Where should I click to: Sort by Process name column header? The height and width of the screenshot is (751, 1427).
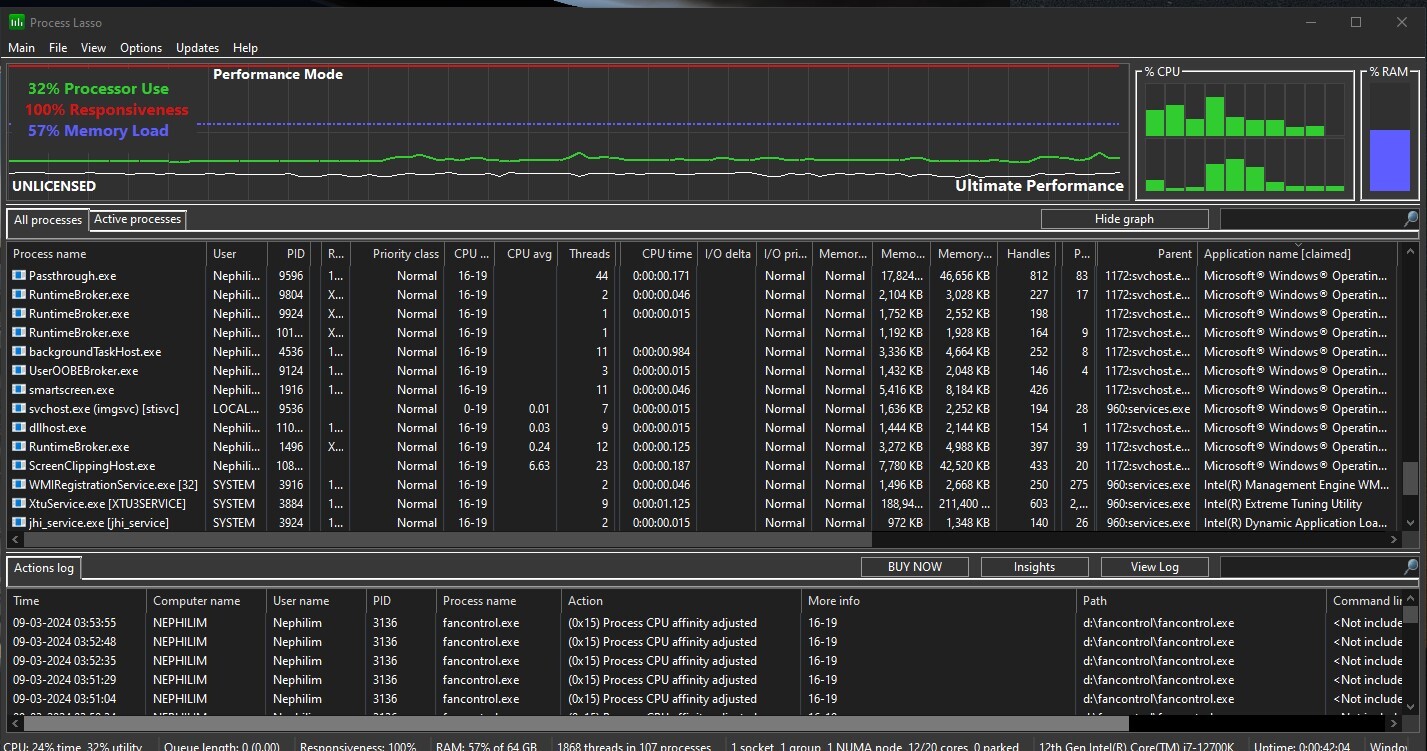107,254
